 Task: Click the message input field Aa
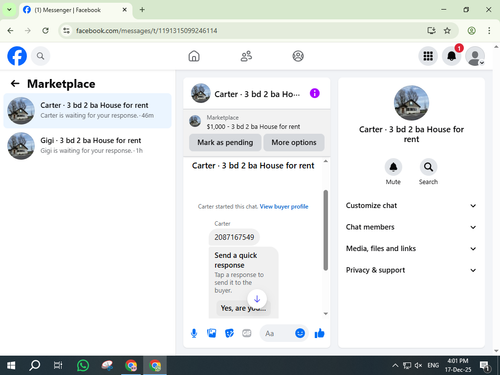[277, 333]
